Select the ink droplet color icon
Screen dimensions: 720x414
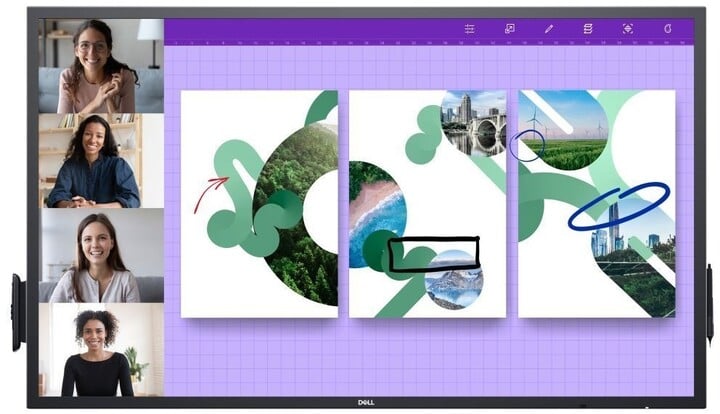click(x=667, y=29)
